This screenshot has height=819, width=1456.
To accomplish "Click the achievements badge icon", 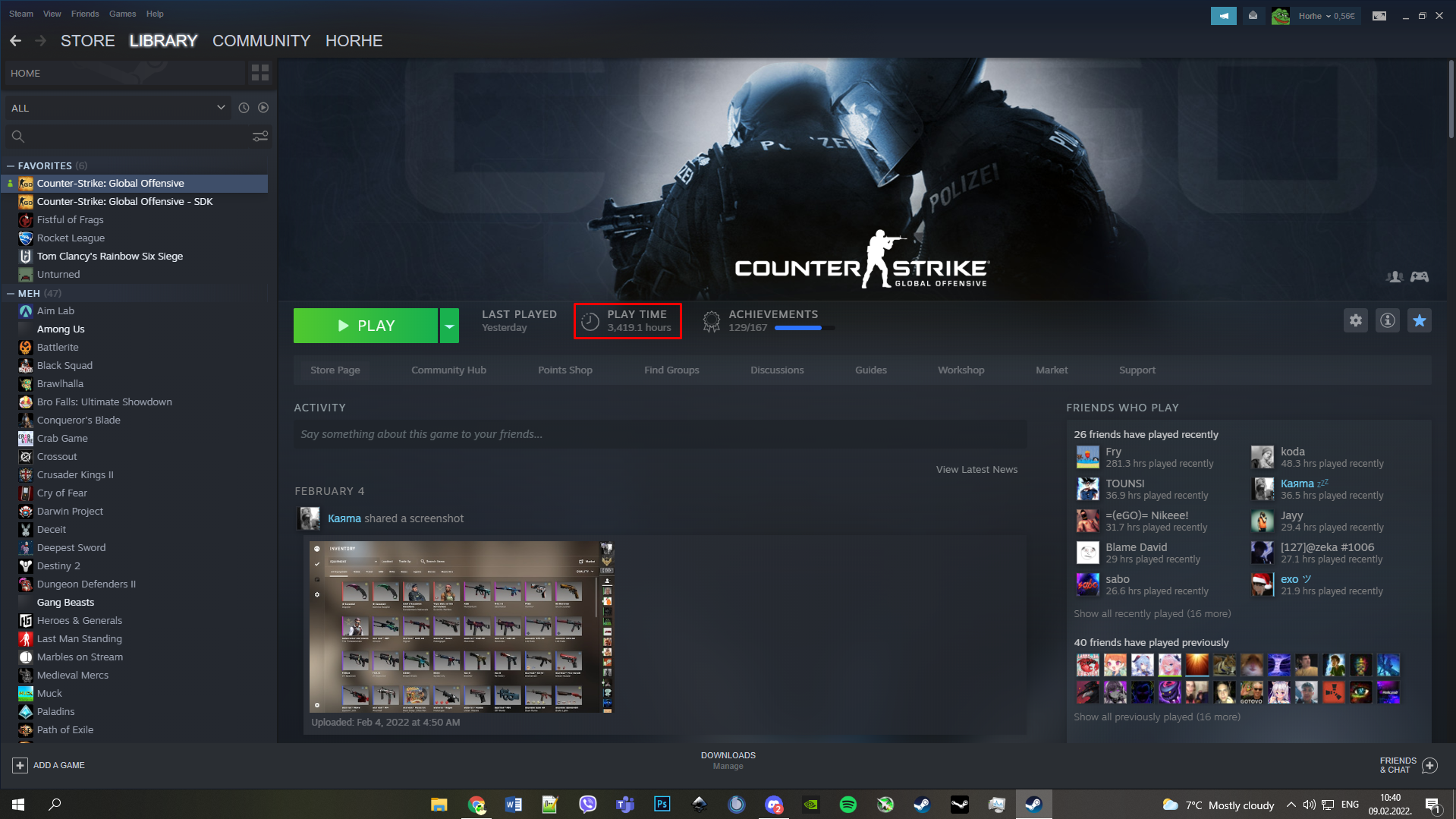I will [711, 322].
